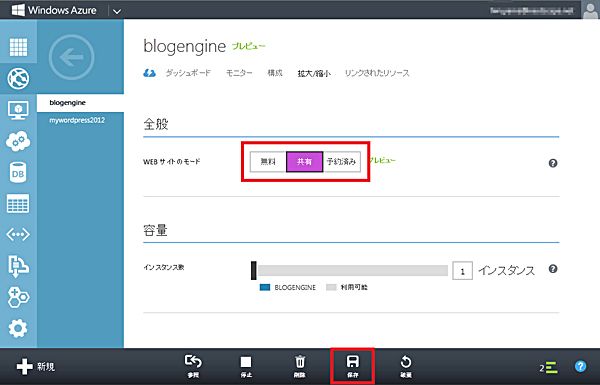Expand the Windows Azure header dropdown chevron
The height and width of the screenshot is (385, 600).
tap(117, 11)
